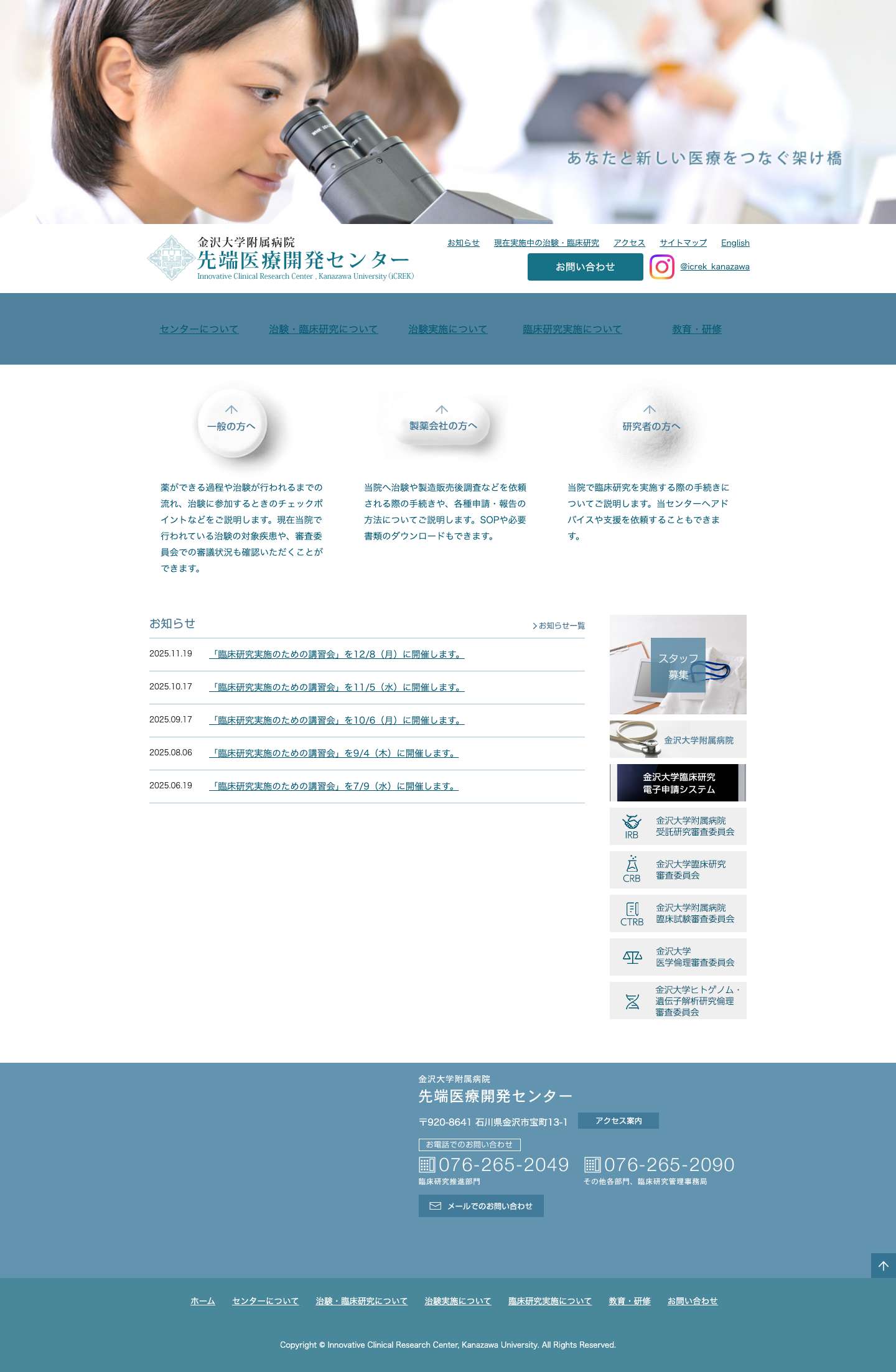This screenshot has height=1372, width=896.
Task: Open 金沢大学臨床研究 電子申請システム banner
Action: (x=678, y=783)
